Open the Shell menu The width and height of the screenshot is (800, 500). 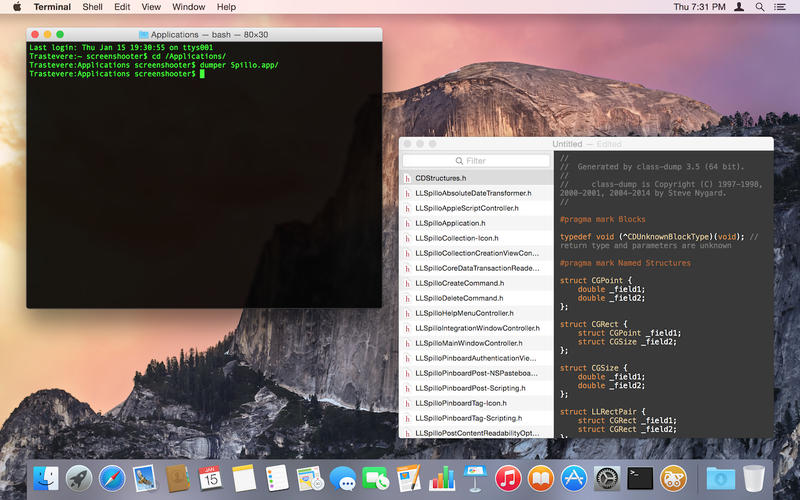click(x=92, y=7)
